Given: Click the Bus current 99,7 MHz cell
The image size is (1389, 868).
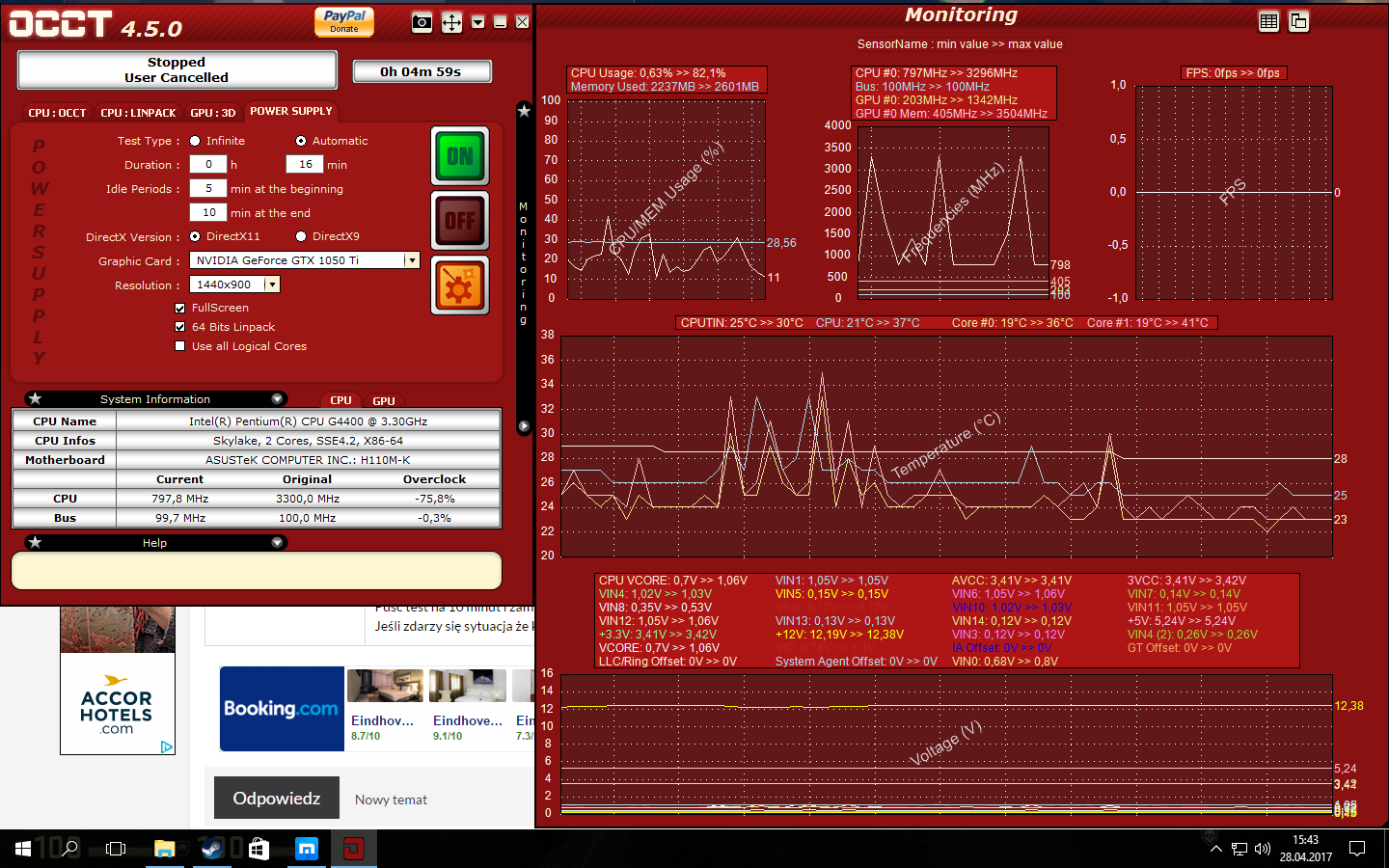Looking at the screenshot, I should [x=180, y=518].
